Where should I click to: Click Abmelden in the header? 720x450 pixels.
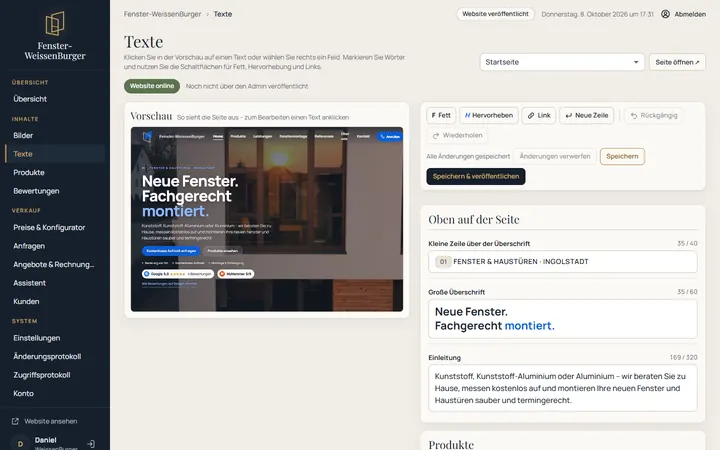pyautogui.click(x=690, y=14)
